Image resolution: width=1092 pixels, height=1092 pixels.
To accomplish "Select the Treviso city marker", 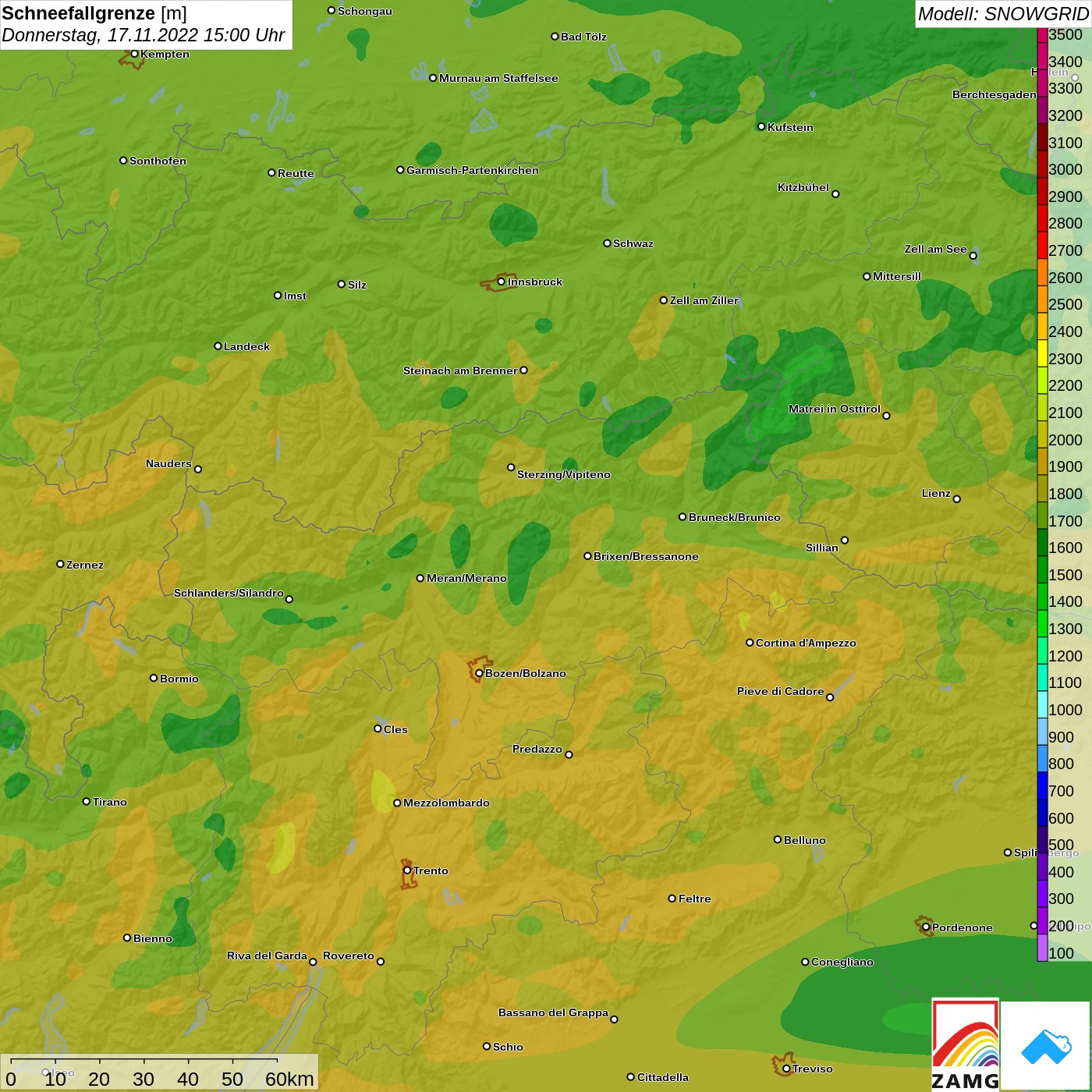I will tap(786, 1069).
